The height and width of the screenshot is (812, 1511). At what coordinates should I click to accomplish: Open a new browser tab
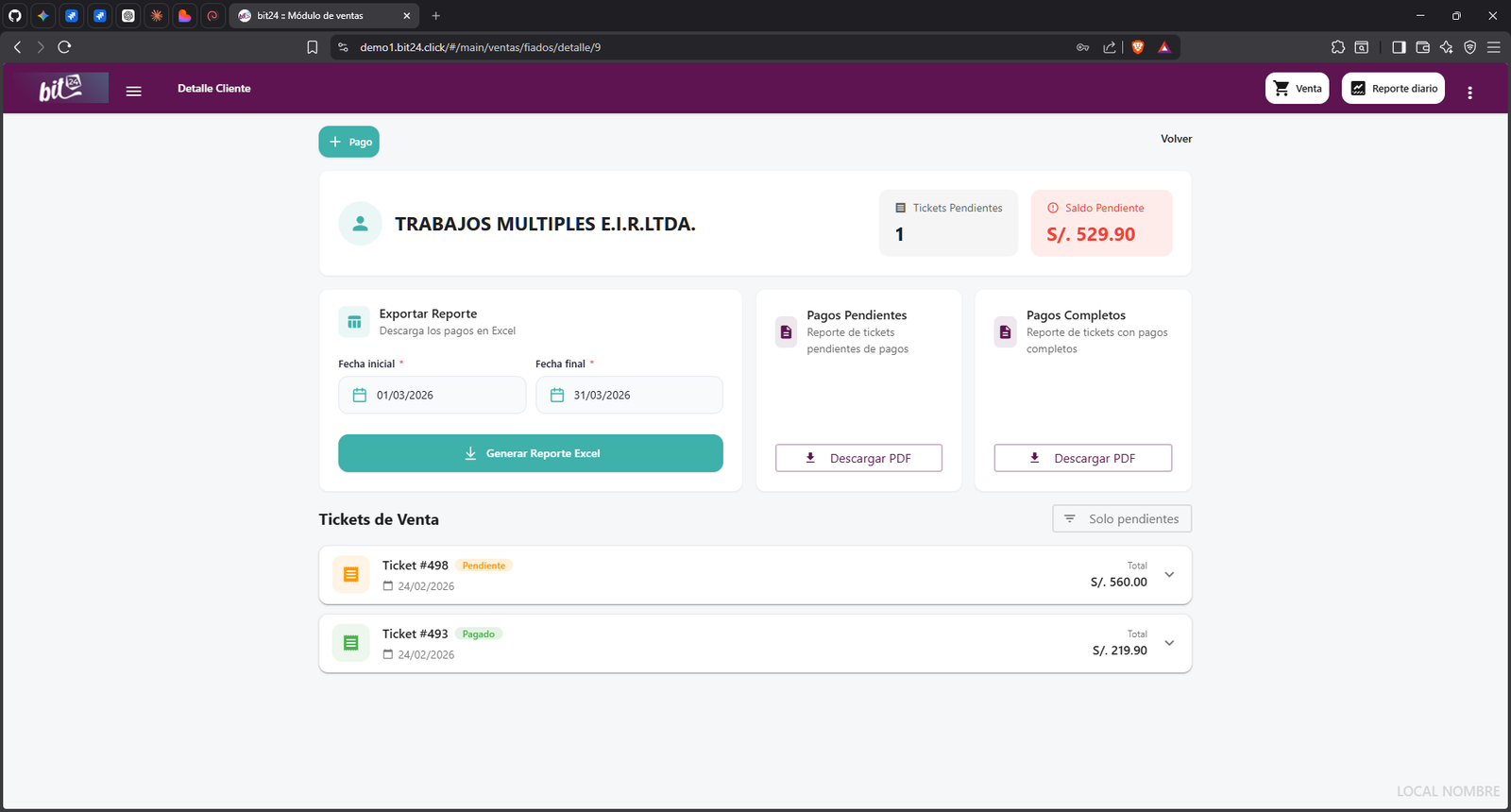[x=435, y=16]
